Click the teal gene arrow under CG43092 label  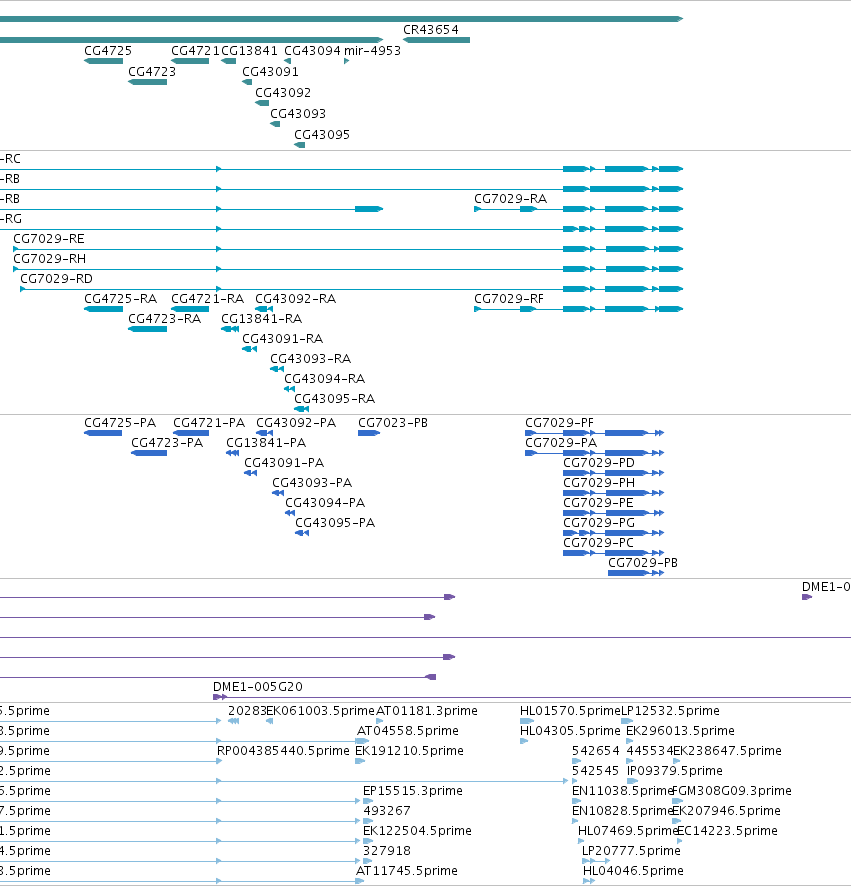(262, 103)
